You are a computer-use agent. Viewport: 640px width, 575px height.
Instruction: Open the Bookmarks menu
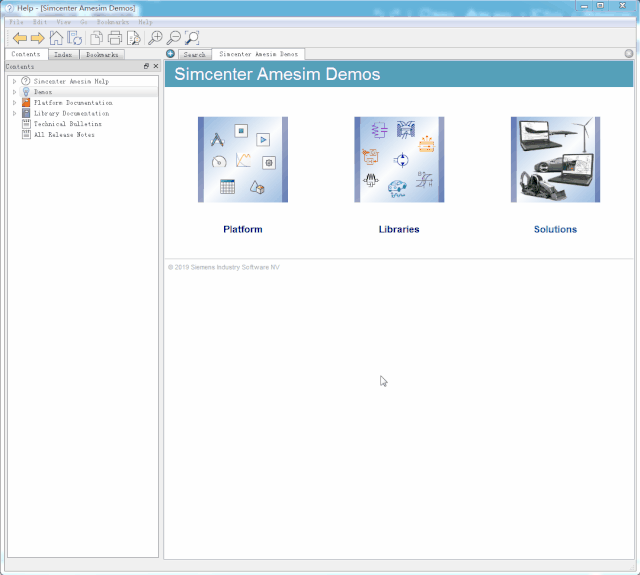tap(113, 22)
